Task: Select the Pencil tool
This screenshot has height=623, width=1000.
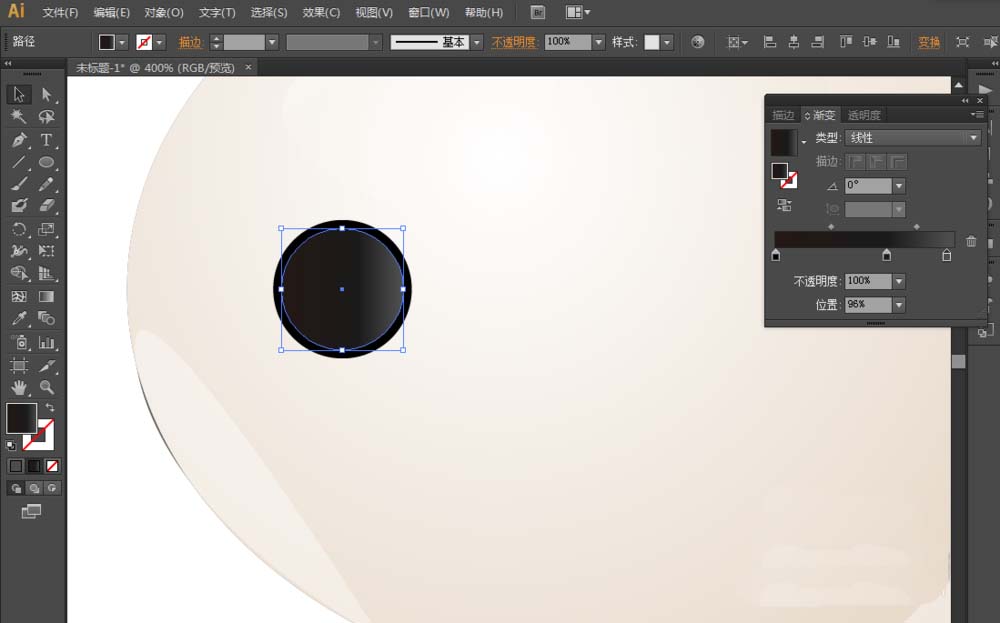Action: [x=47, y=184]
